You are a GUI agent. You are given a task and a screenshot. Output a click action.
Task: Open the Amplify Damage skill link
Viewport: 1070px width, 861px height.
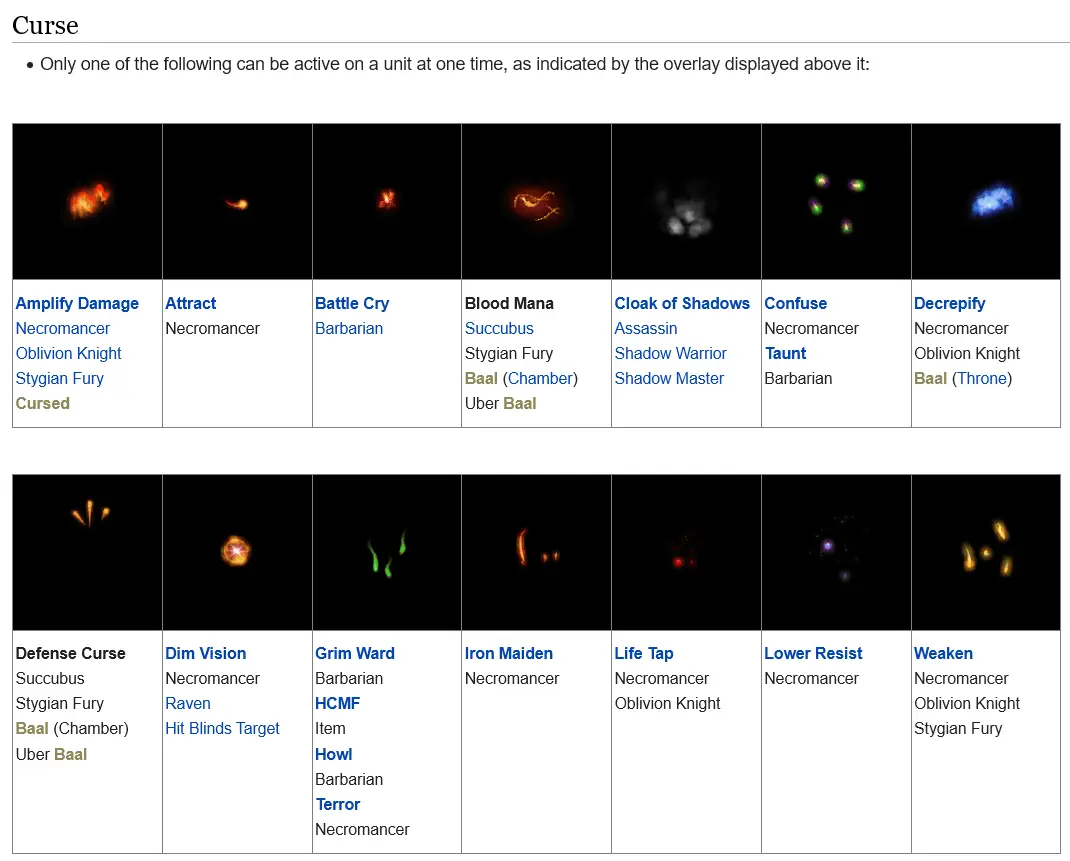[x=77, y=303]
